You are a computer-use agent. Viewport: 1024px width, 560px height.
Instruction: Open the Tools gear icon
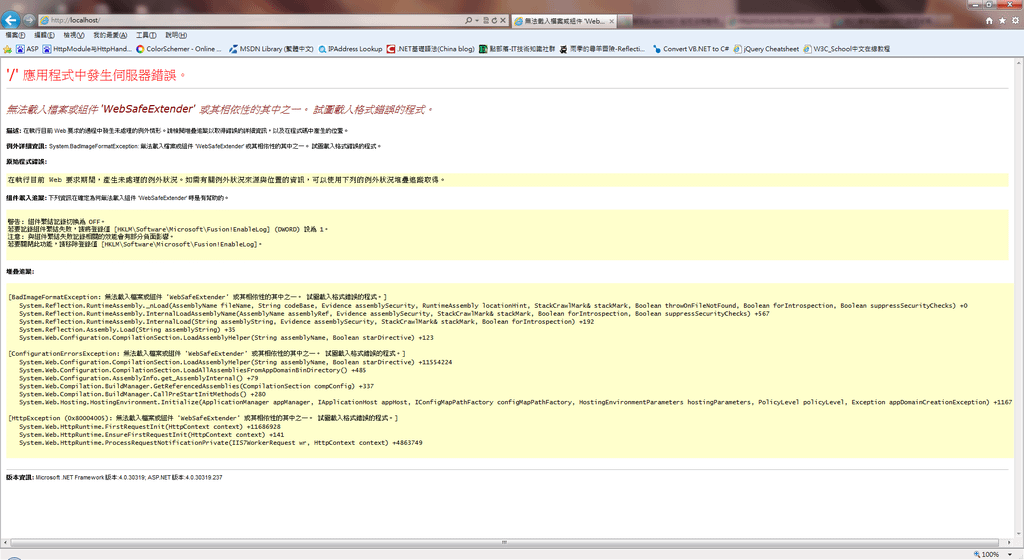[x=1016, y=21]
